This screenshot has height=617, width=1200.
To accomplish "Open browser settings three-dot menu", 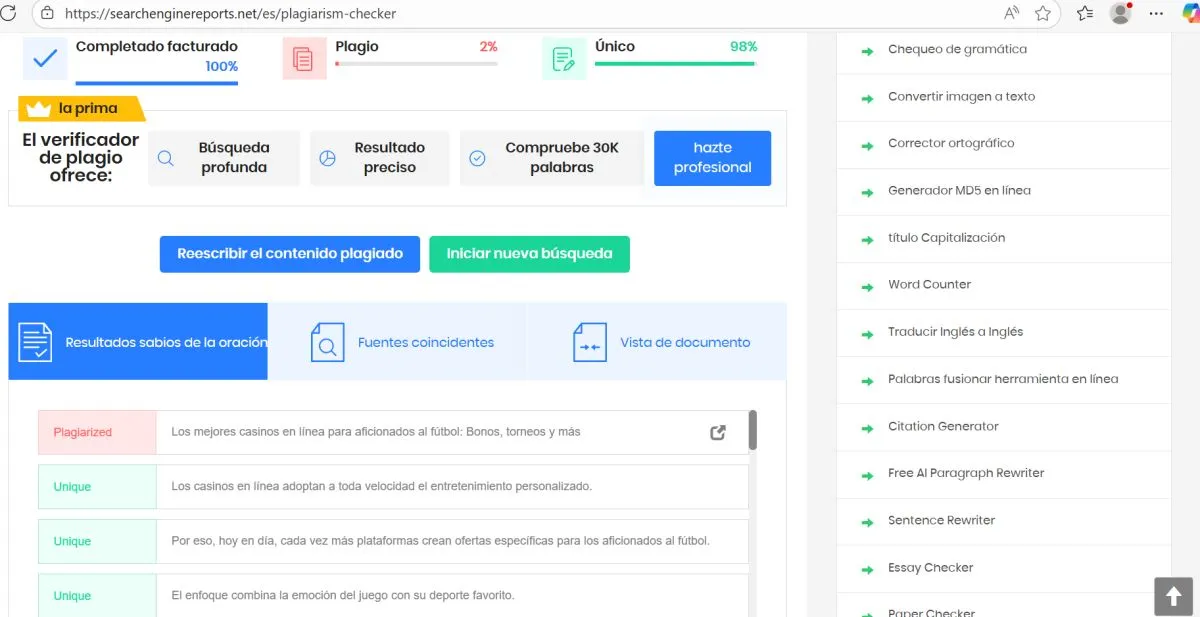I will [1157, 13].
